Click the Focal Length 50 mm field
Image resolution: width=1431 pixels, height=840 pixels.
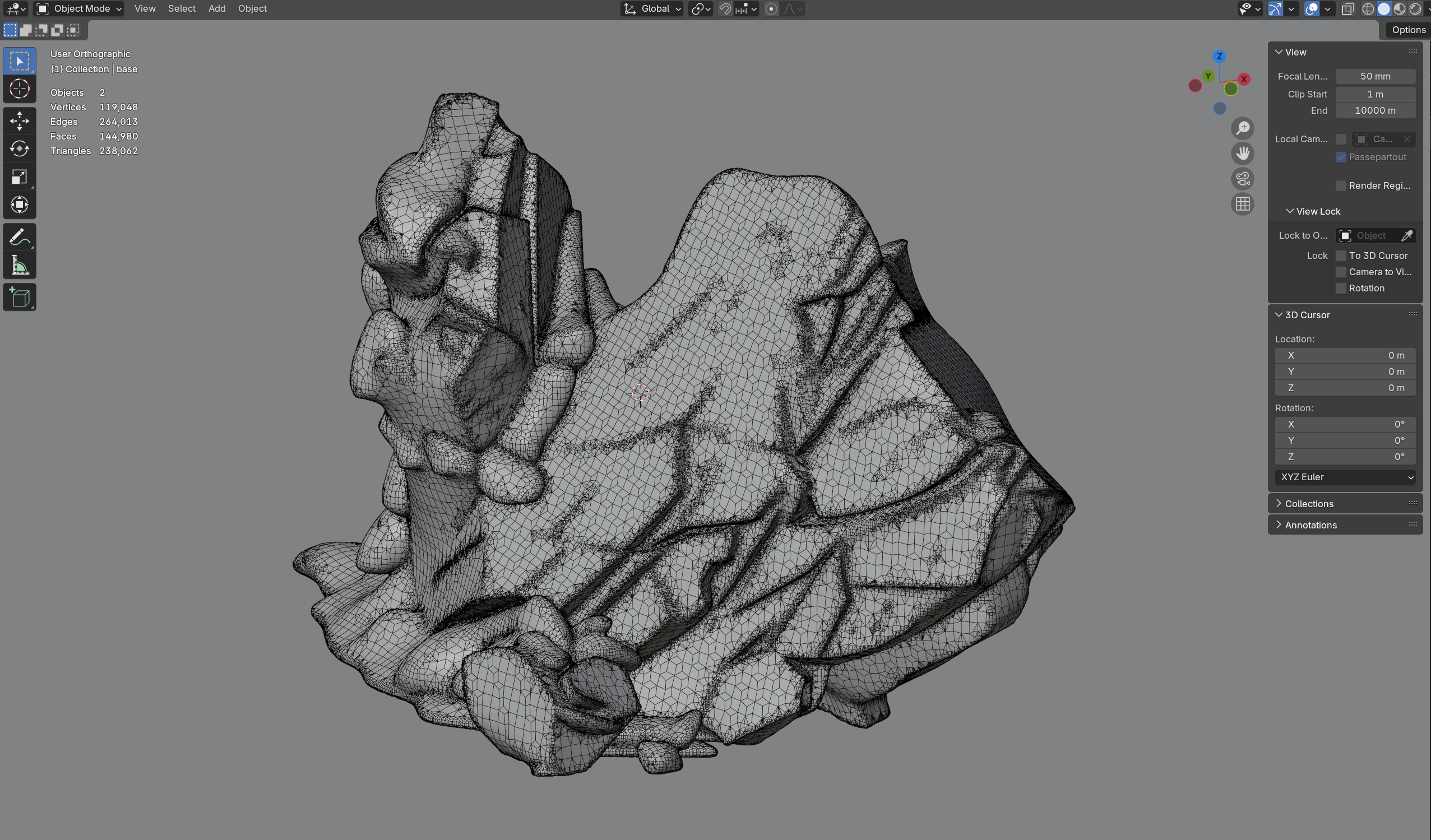(1374, 76)
